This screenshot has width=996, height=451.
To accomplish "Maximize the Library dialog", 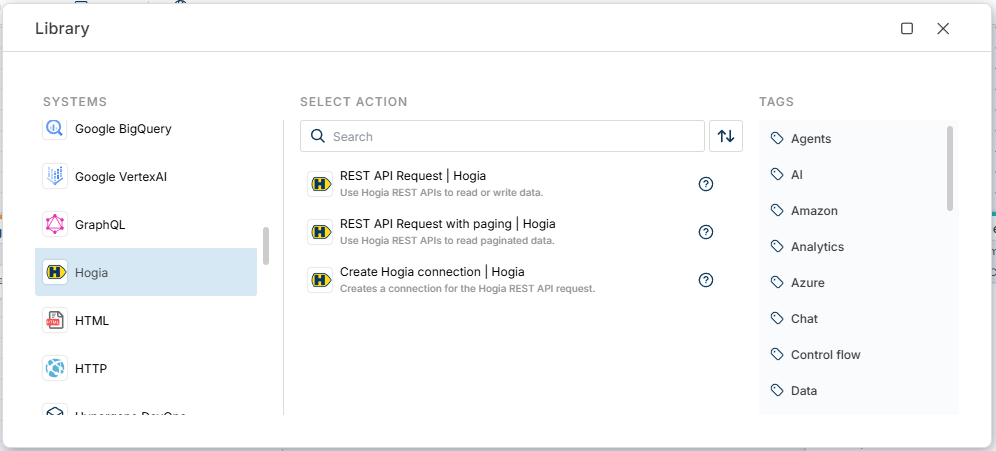I will point(907,29).
